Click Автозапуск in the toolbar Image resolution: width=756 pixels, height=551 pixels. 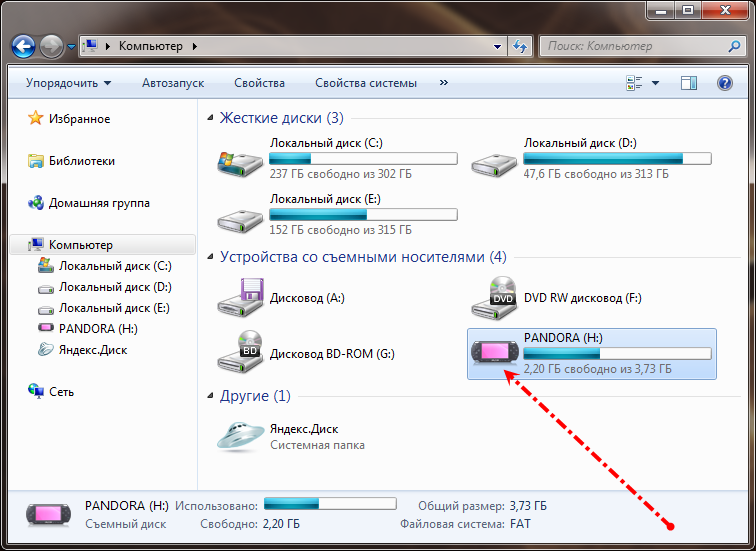point(173,83)
